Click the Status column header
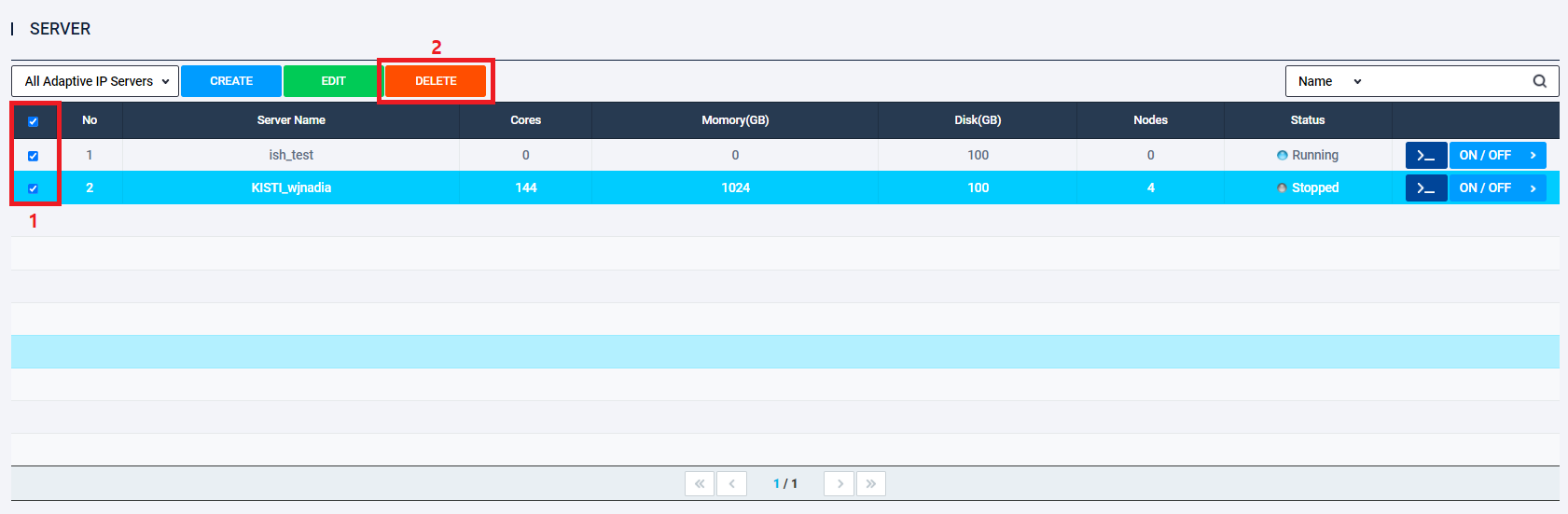The width and height of the screenshot is (1568, 514). click(1308, 120)
